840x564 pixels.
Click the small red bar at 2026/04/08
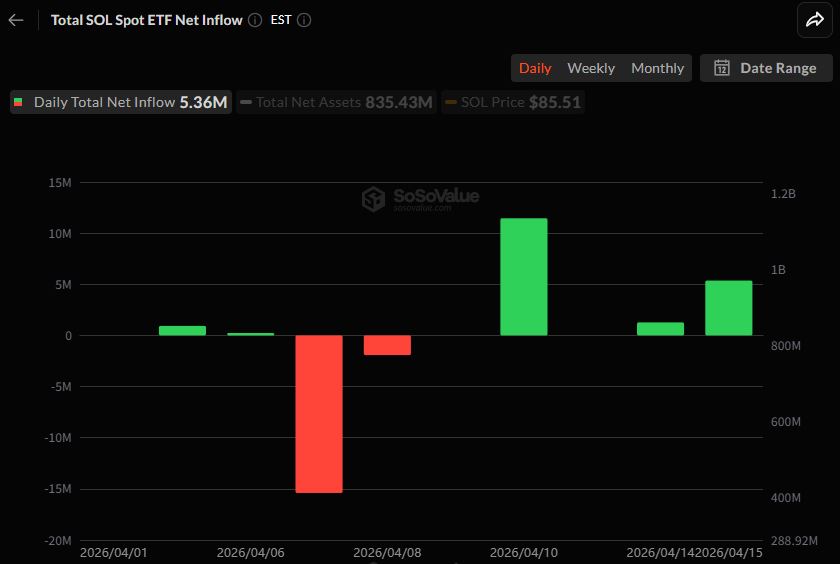pyautogui.click(x=387, y=345)
